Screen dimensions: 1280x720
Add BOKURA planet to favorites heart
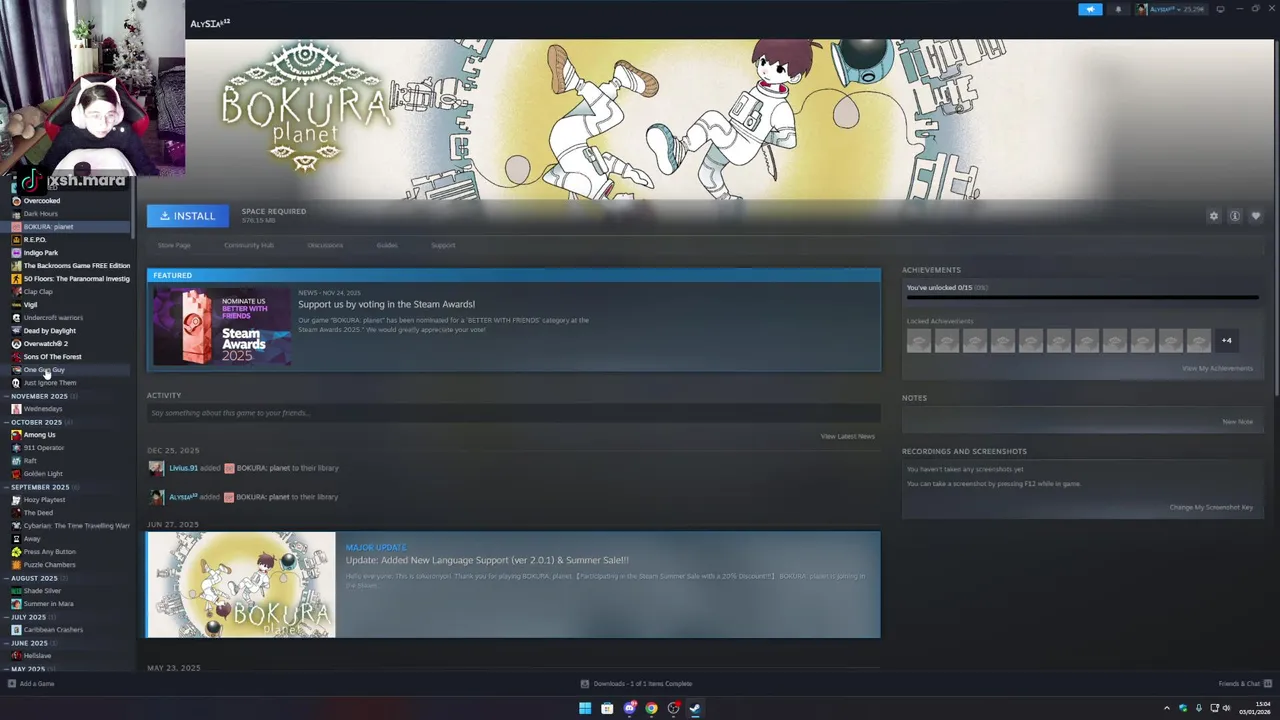tap(1256, 216)
